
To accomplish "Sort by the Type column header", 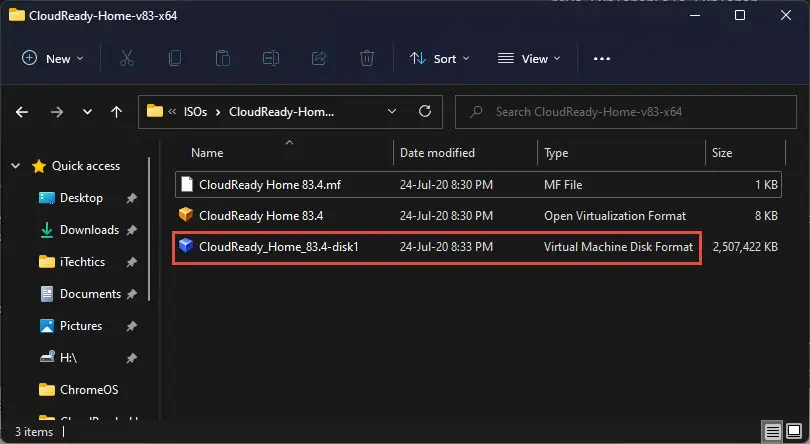I will pos(556,153).
